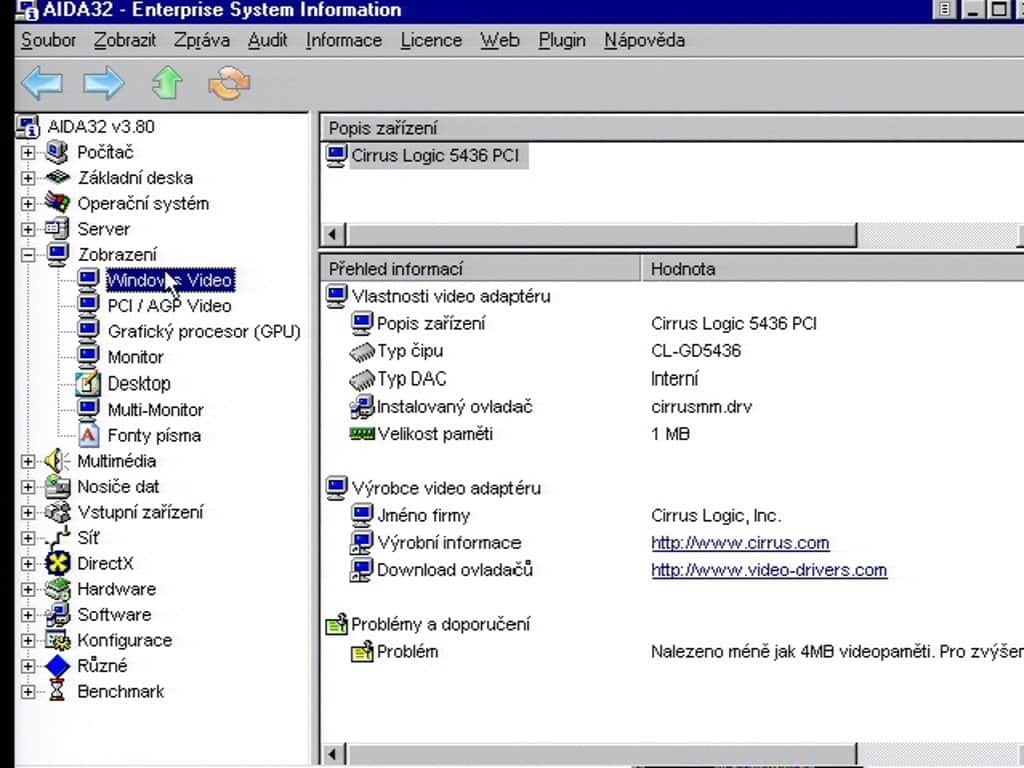Open the Audit menu
Screen dimensions: 1024x768
(268, 40)
